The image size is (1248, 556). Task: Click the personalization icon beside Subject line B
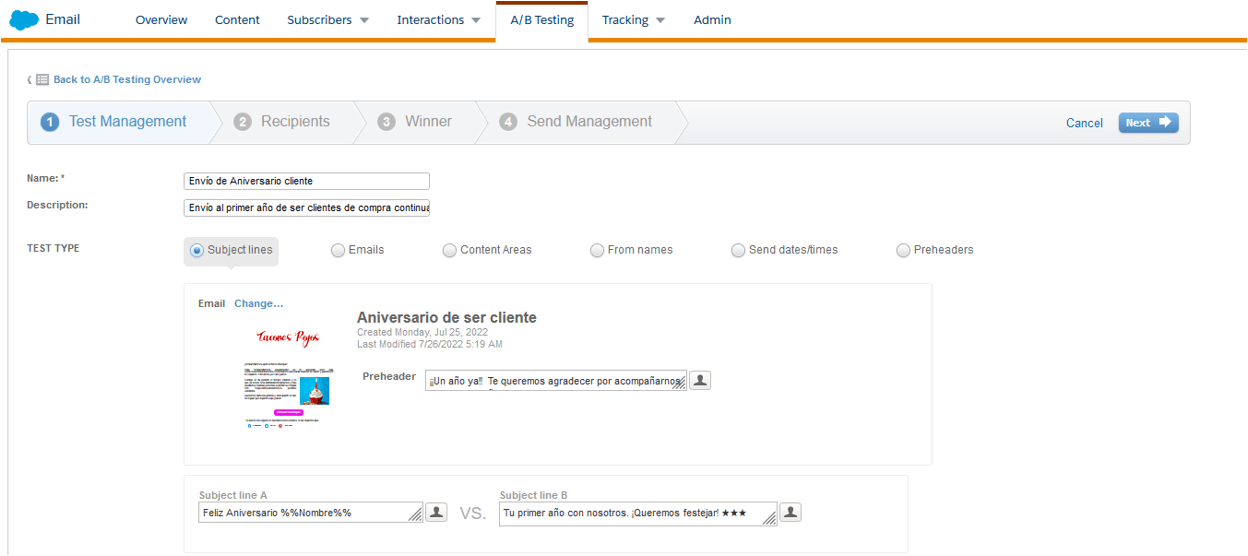click(x=790, y=512)
